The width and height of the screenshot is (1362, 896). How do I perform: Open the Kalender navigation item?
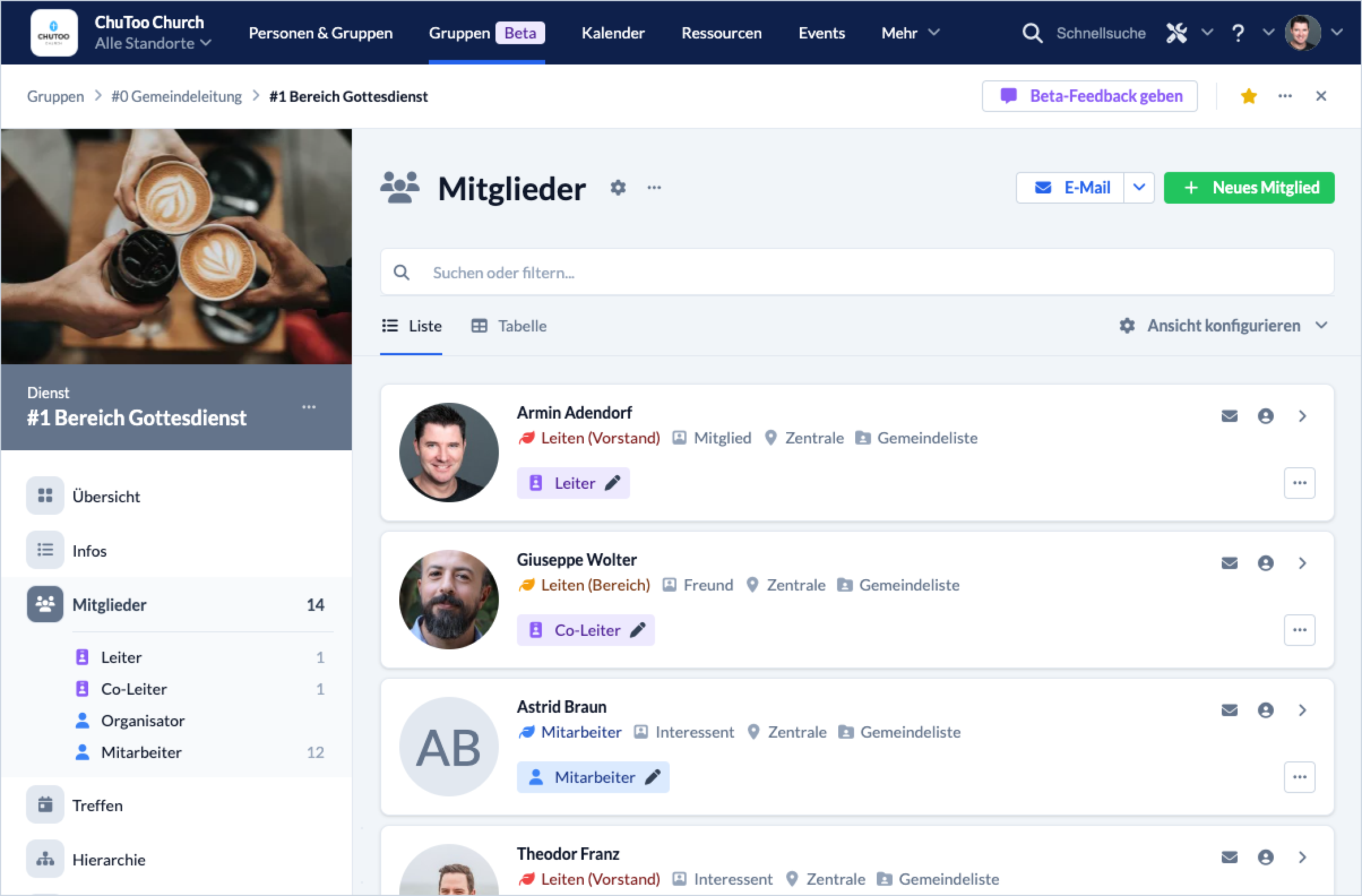[x=613, y=33]
